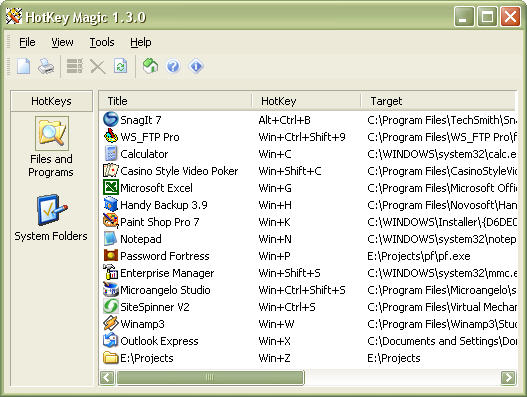
Task: Click the Win+P hotkey cell
Action: click(274, 256)
